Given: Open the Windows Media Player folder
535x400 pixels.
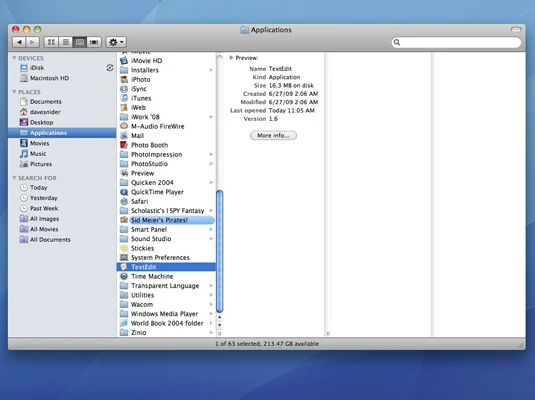Looking at the screenshot, I should coord(167,314).
